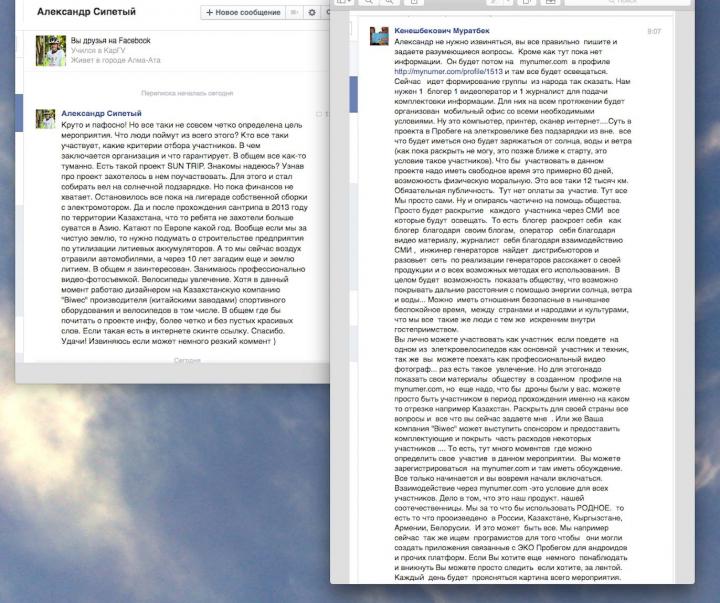Viewport: 720px width, 603px height.
Task: Open the gear settings menu in Facebook messages
Action: [312, 12]
